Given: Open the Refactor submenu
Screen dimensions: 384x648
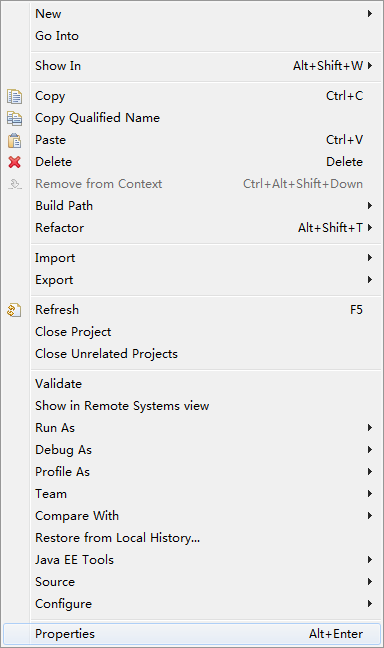Looking at the screenshot, I should click(206, 228).
